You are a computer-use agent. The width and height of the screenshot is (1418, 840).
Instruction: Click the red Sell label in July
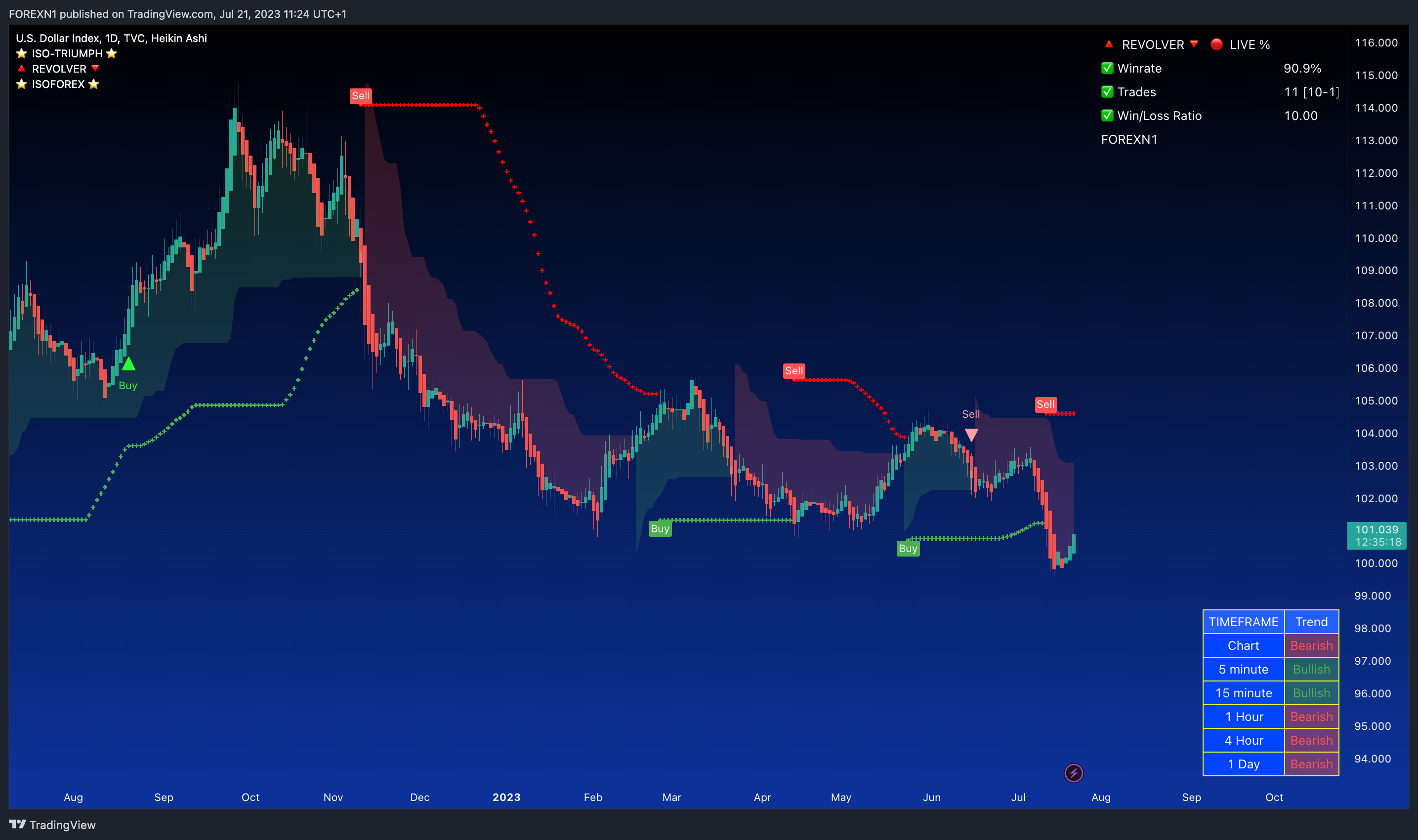pyautogui.click(x=1045, y=404)
